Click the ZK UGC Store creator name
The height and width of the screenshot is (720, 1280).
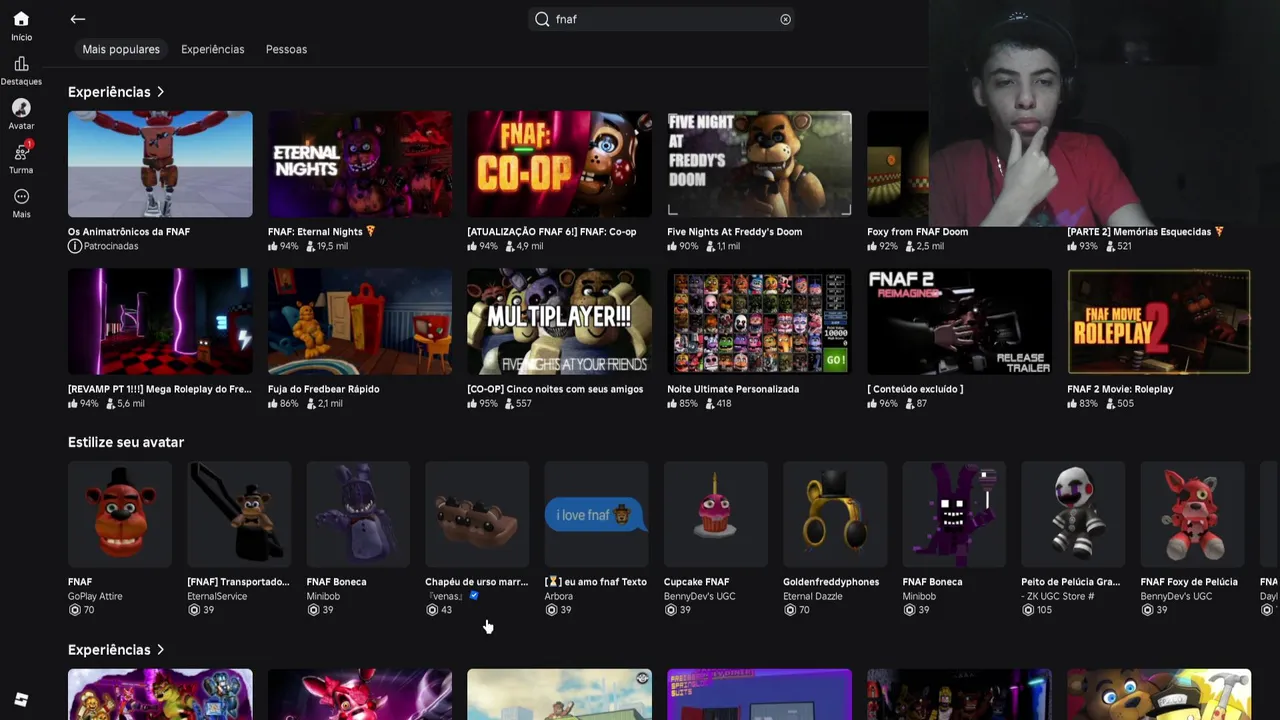1058,596
